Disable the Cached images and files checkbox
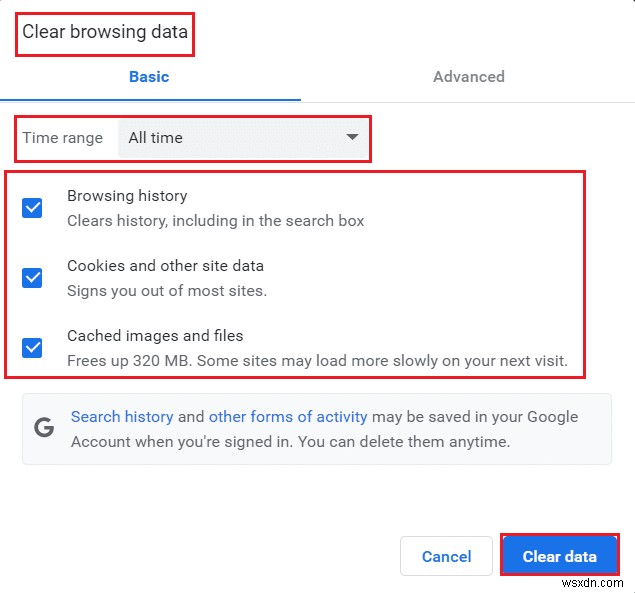This screenshot has height=593, width=635. pos(32,348)
